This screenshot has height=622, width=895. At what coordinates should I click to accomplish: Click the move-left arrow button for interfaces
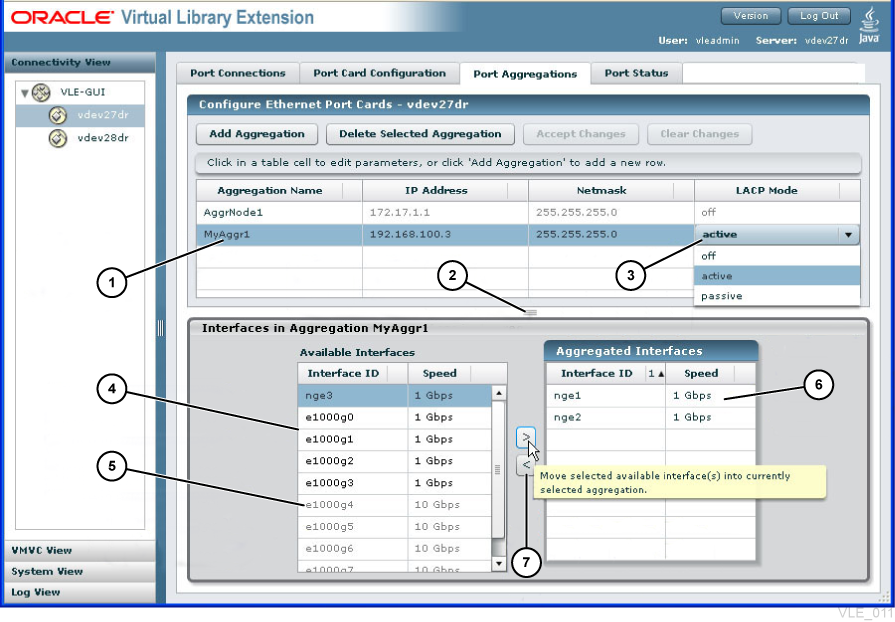[526, 465]
